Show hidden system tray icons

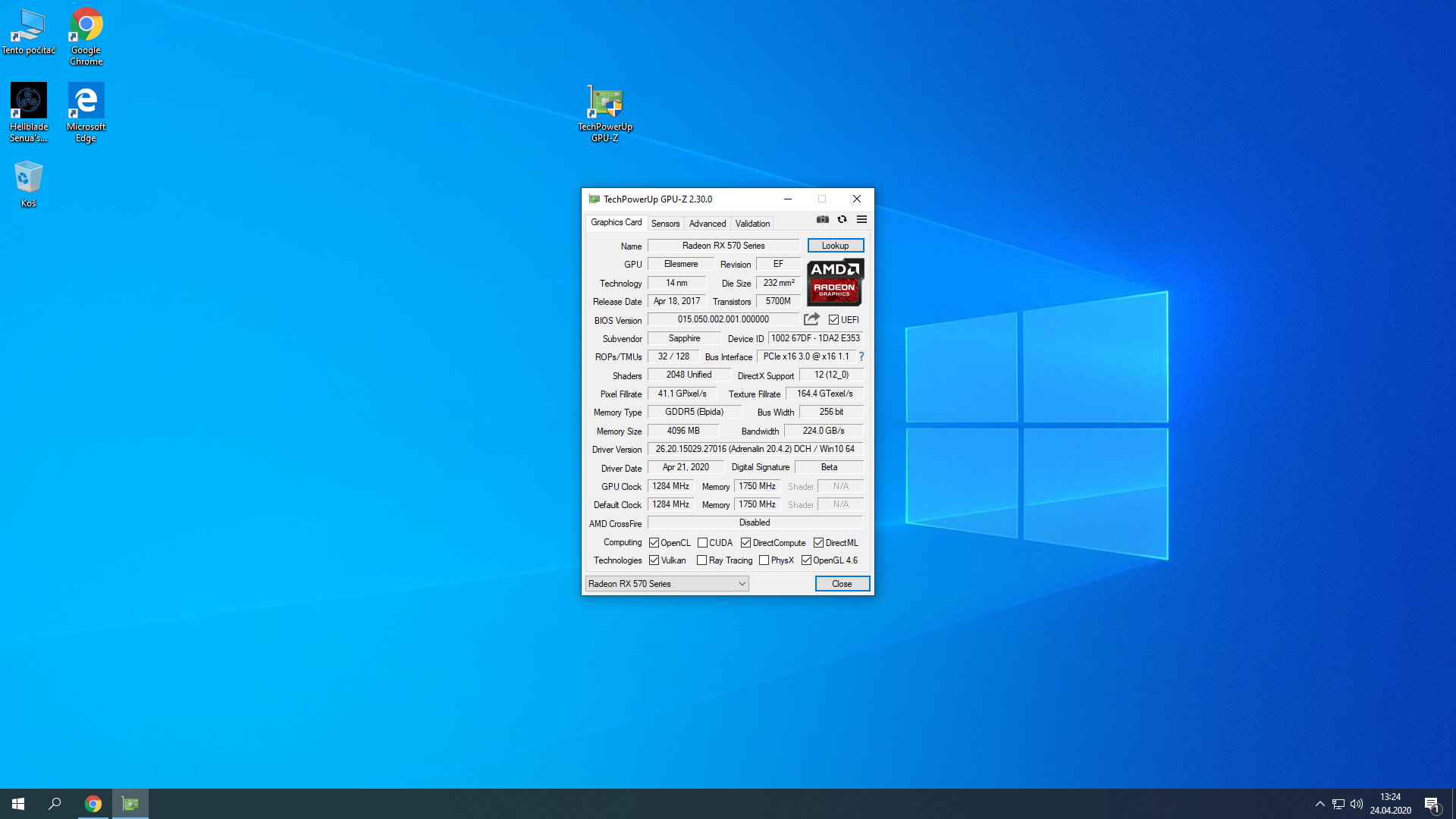(1319, 804)
